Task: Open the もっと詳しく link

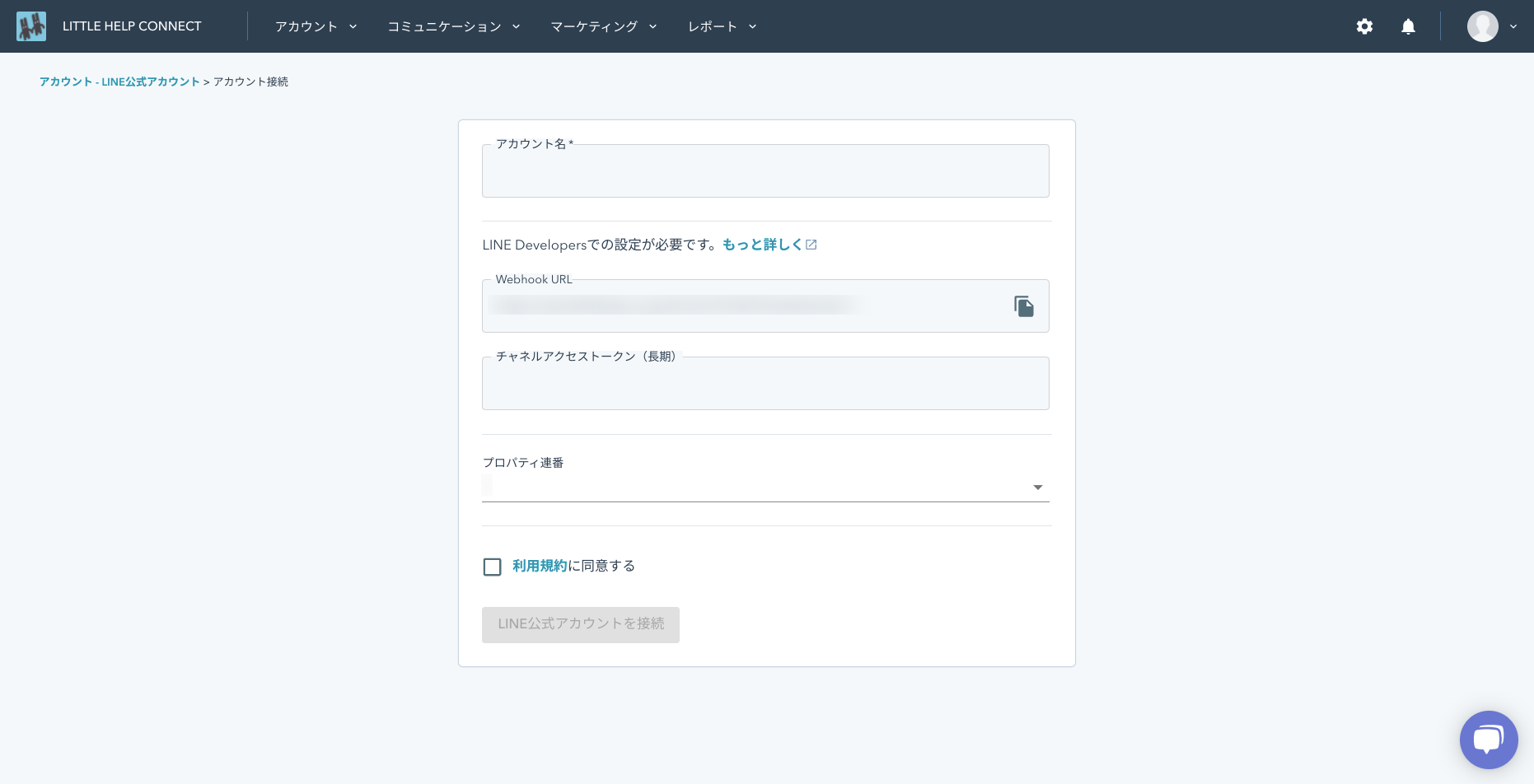Action: click(762, 245)
